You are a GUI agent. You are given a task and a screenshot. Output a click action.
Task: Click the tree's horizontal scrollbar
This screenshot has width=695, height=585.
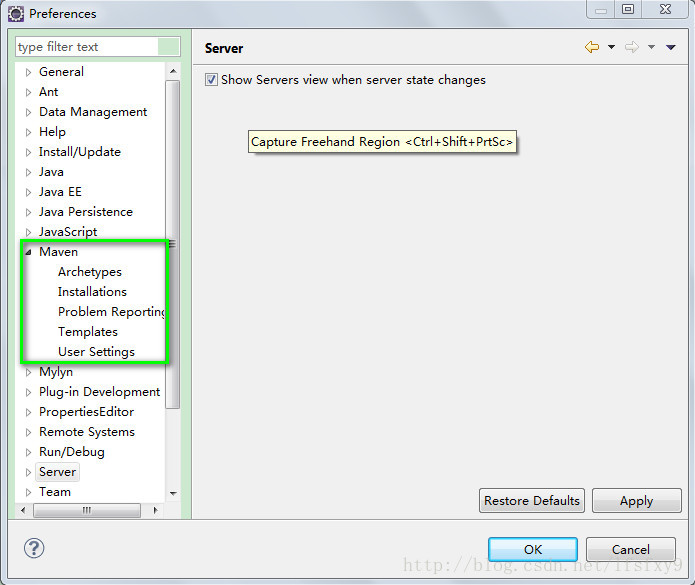click(x=87, y=510)
